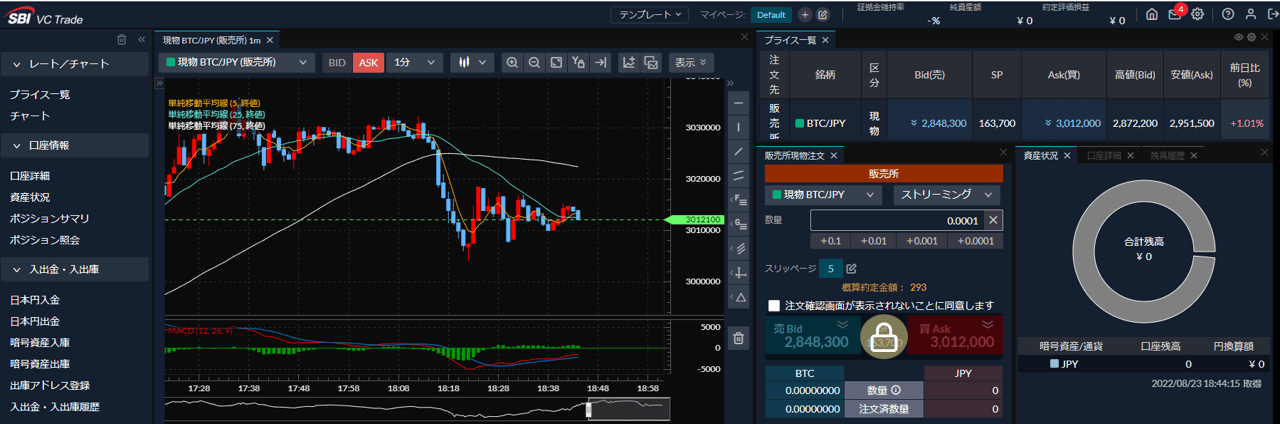Check the order confirmation skip agreement box

[x=774, y=305]
